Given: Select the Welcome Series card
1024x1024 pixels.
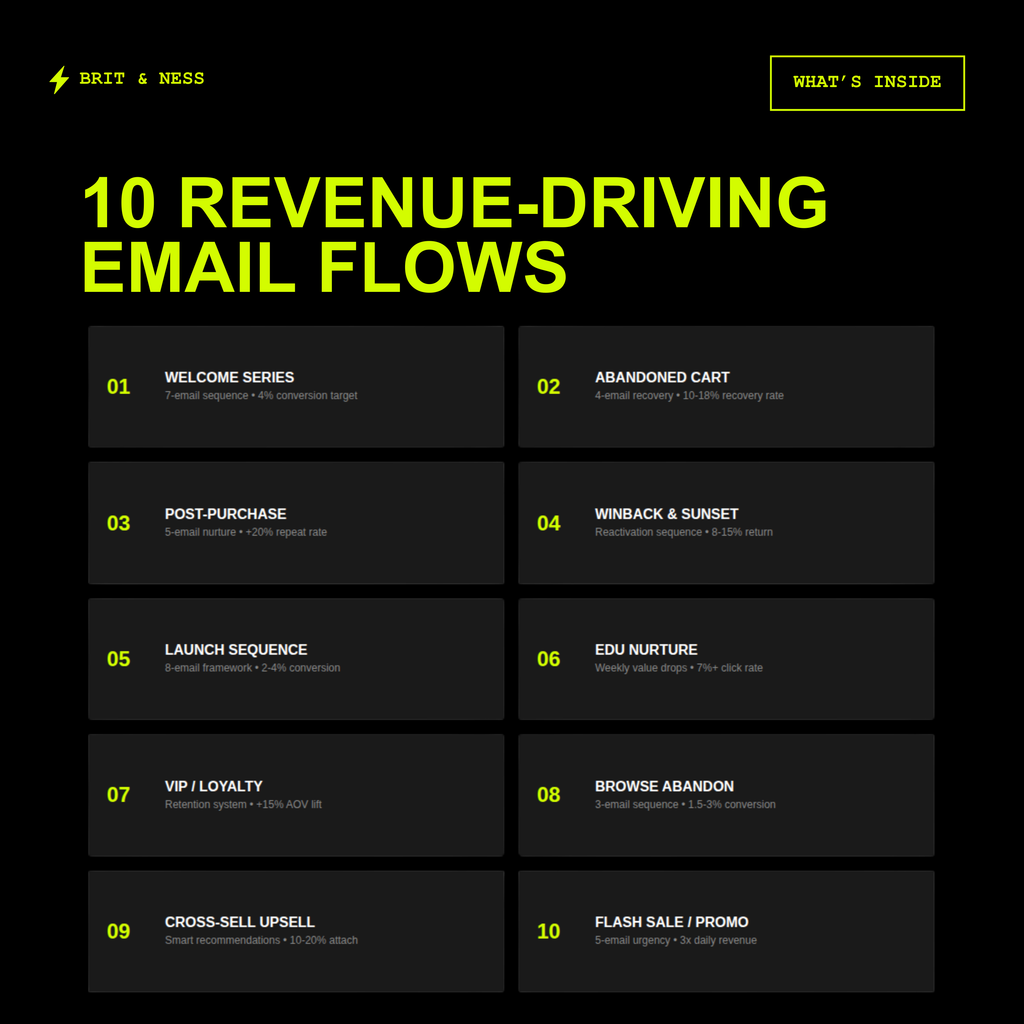Looking at the screenshot, I should tap(296, 386).
